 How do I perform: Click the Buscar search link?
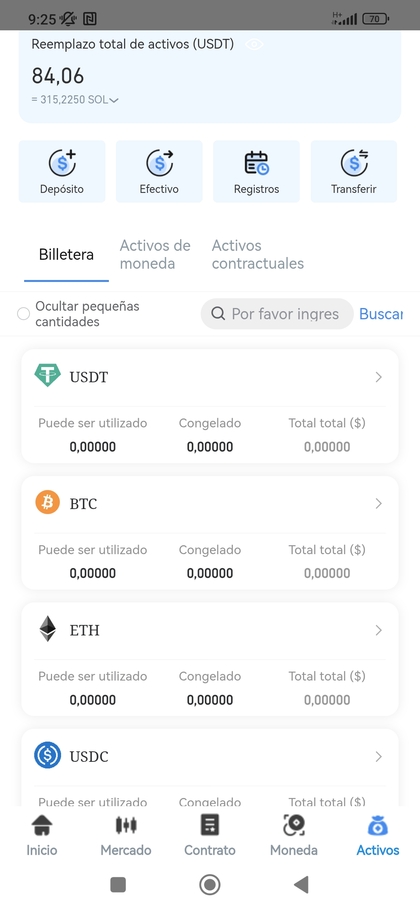(381, 314)
